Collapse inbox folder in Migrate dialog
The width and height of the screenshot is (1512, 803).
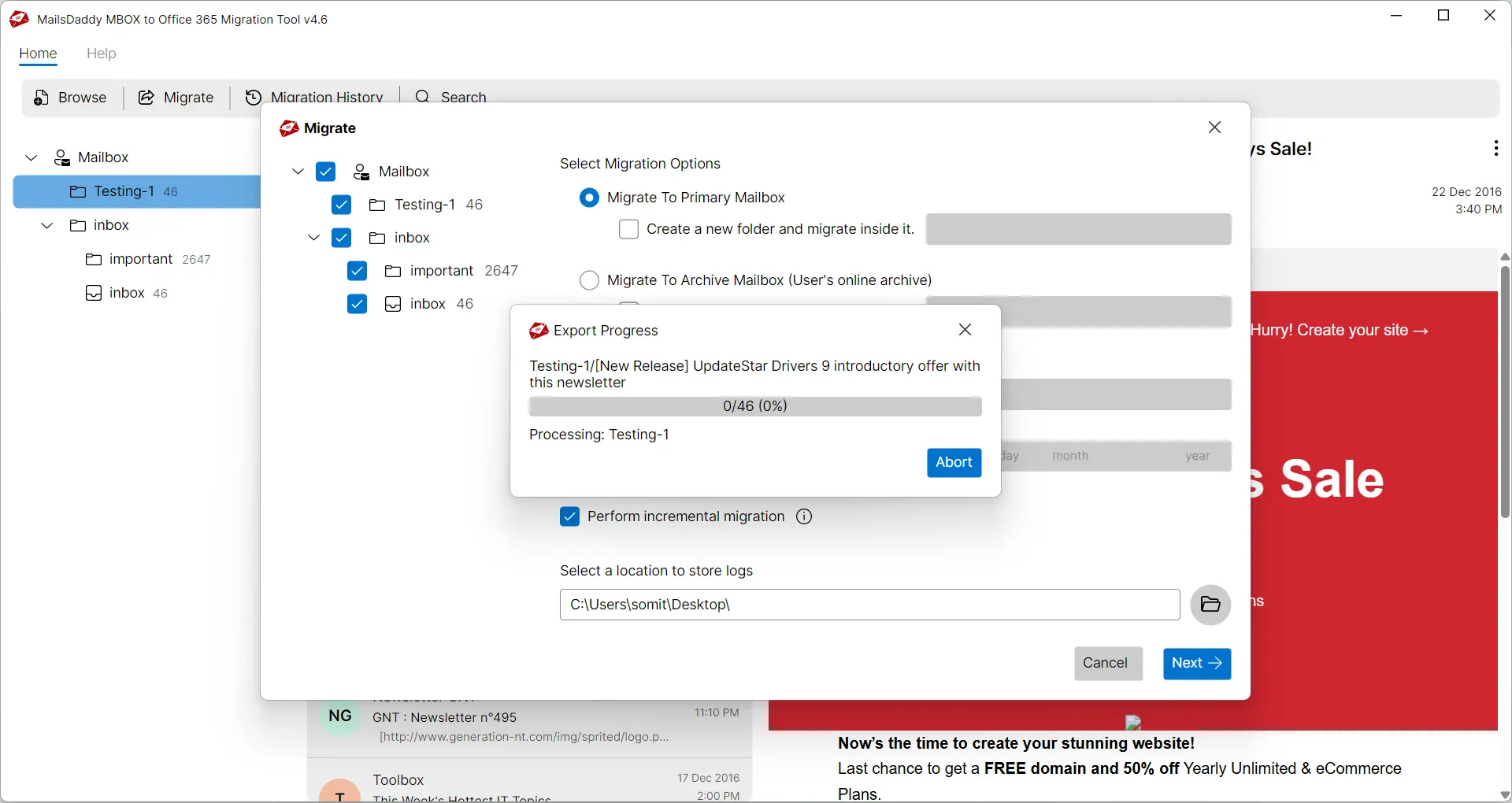click(x=313, y=238)
